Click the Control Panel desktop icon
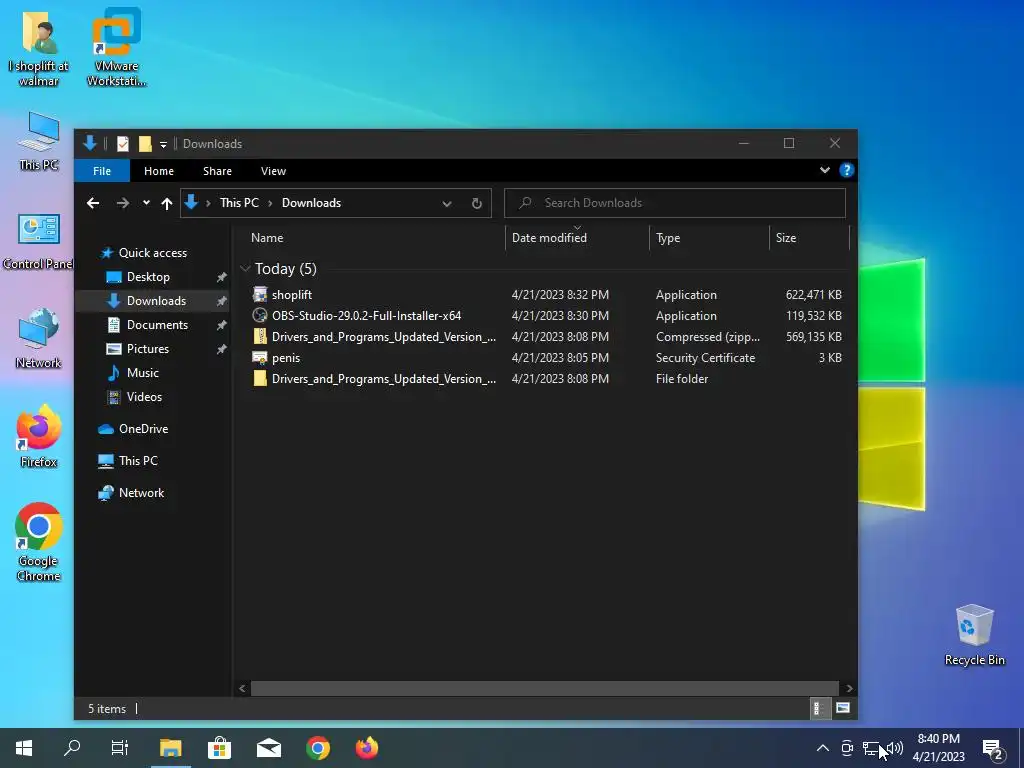Viewport: 1024px width, 768px height. [38, 241]
